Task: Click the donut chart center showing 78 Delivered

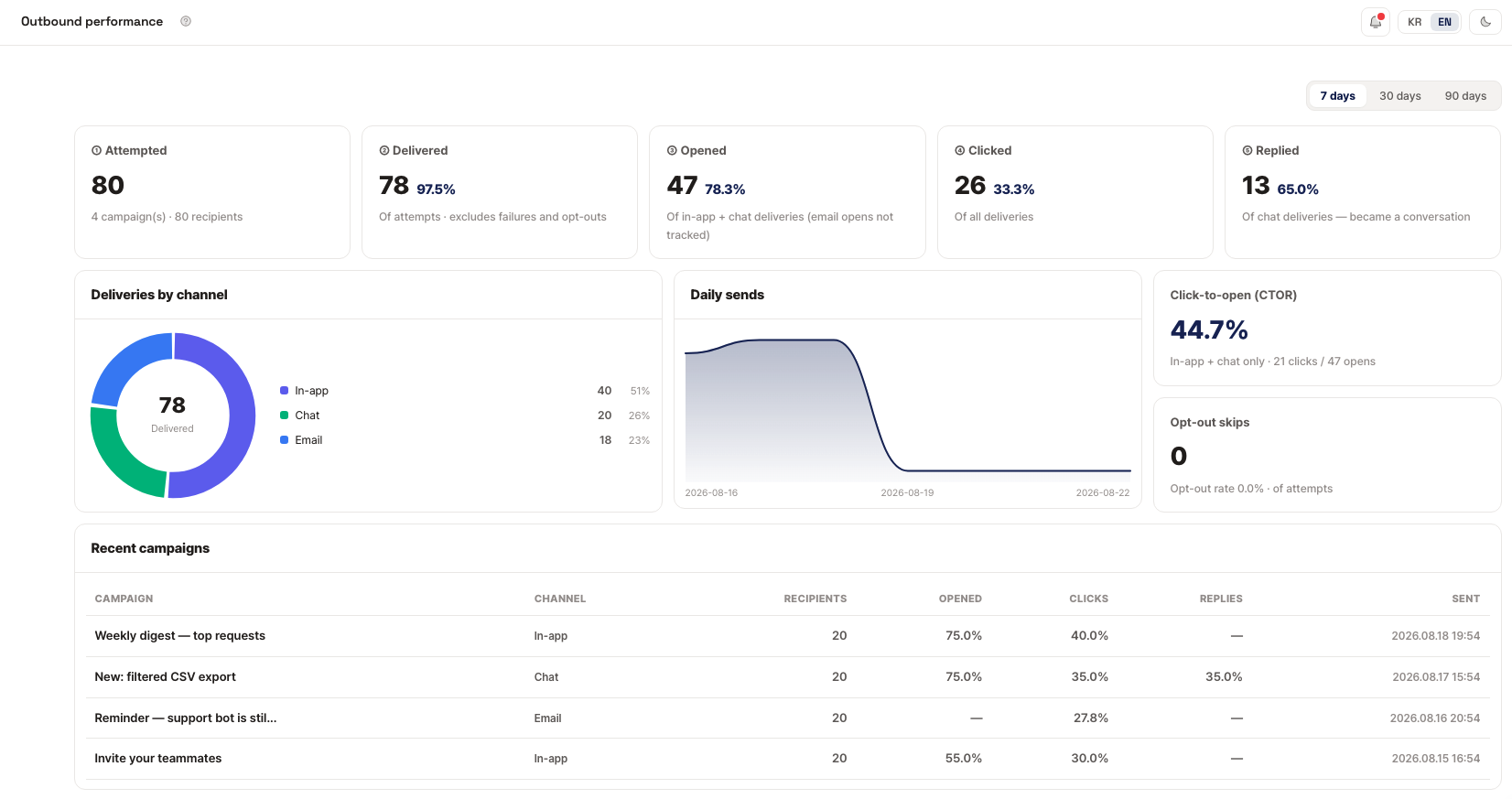Action: coord(173,414)
